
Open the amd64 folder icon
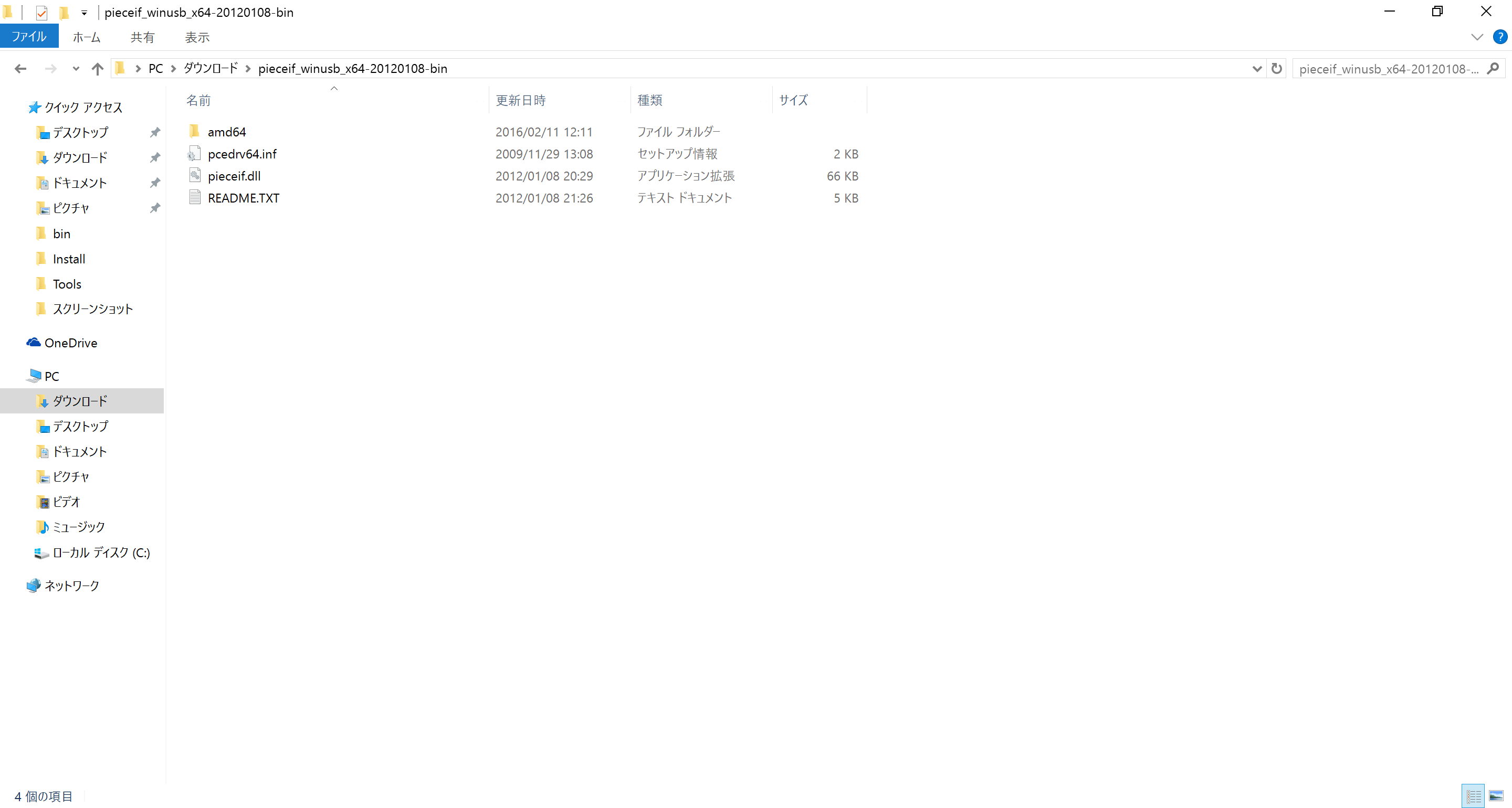[x=195, y=131]
